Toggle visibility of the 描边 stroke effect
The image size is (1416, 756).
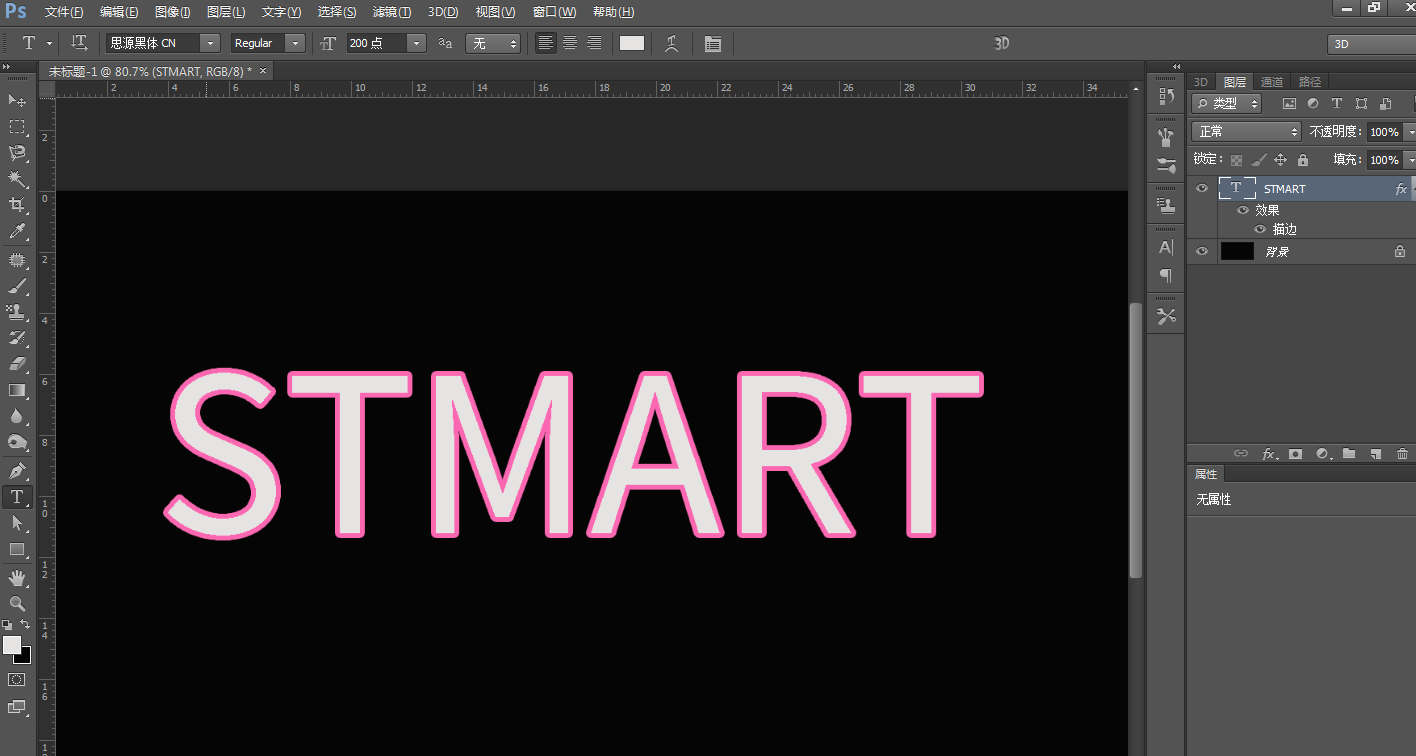tap(1260, 229)
